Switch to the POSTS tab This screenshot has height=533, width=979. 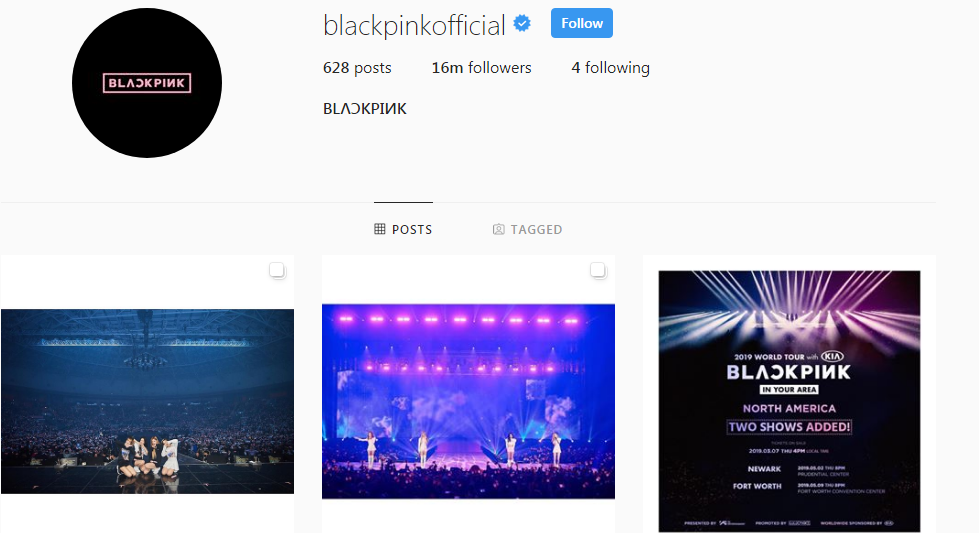click(x=403, y=229)
